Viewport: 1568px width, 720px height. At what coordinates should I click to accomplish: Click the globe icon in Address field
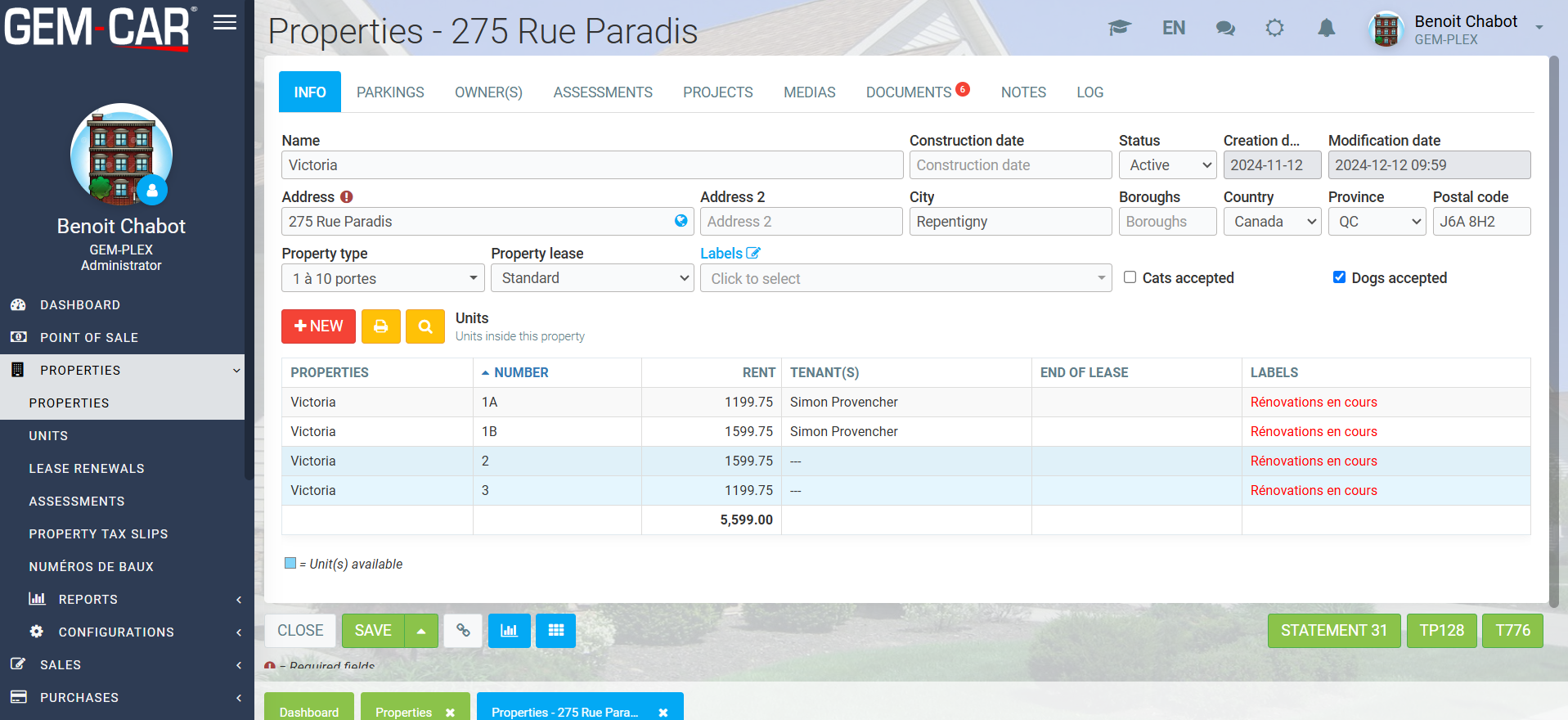[681, 221]
